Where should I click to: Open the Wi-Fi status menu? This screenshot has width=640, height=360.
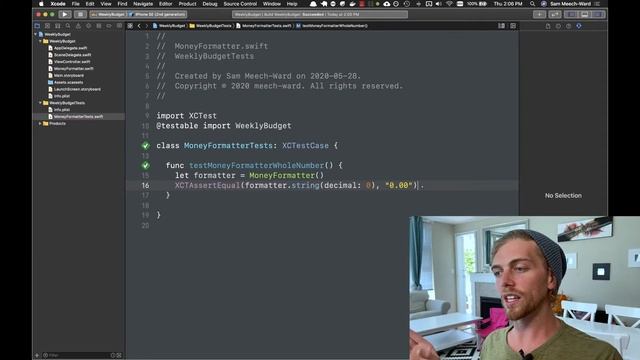click(x=449, y=4)
